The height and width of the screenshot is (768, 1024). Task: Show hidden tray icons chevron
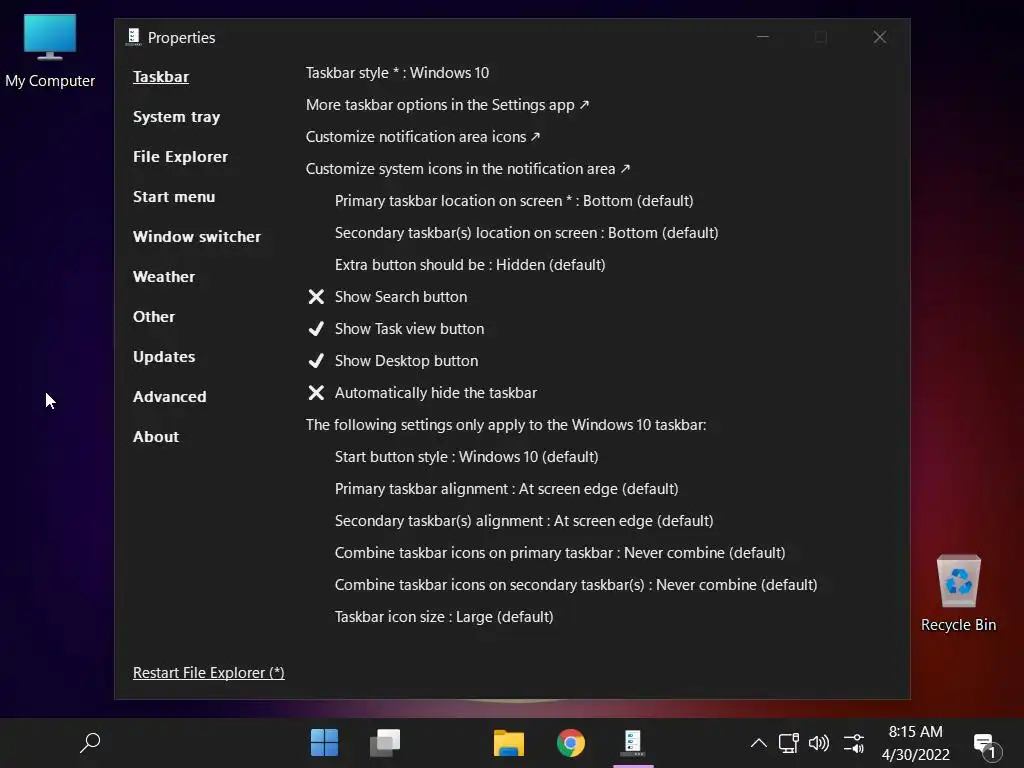(758, 743)
